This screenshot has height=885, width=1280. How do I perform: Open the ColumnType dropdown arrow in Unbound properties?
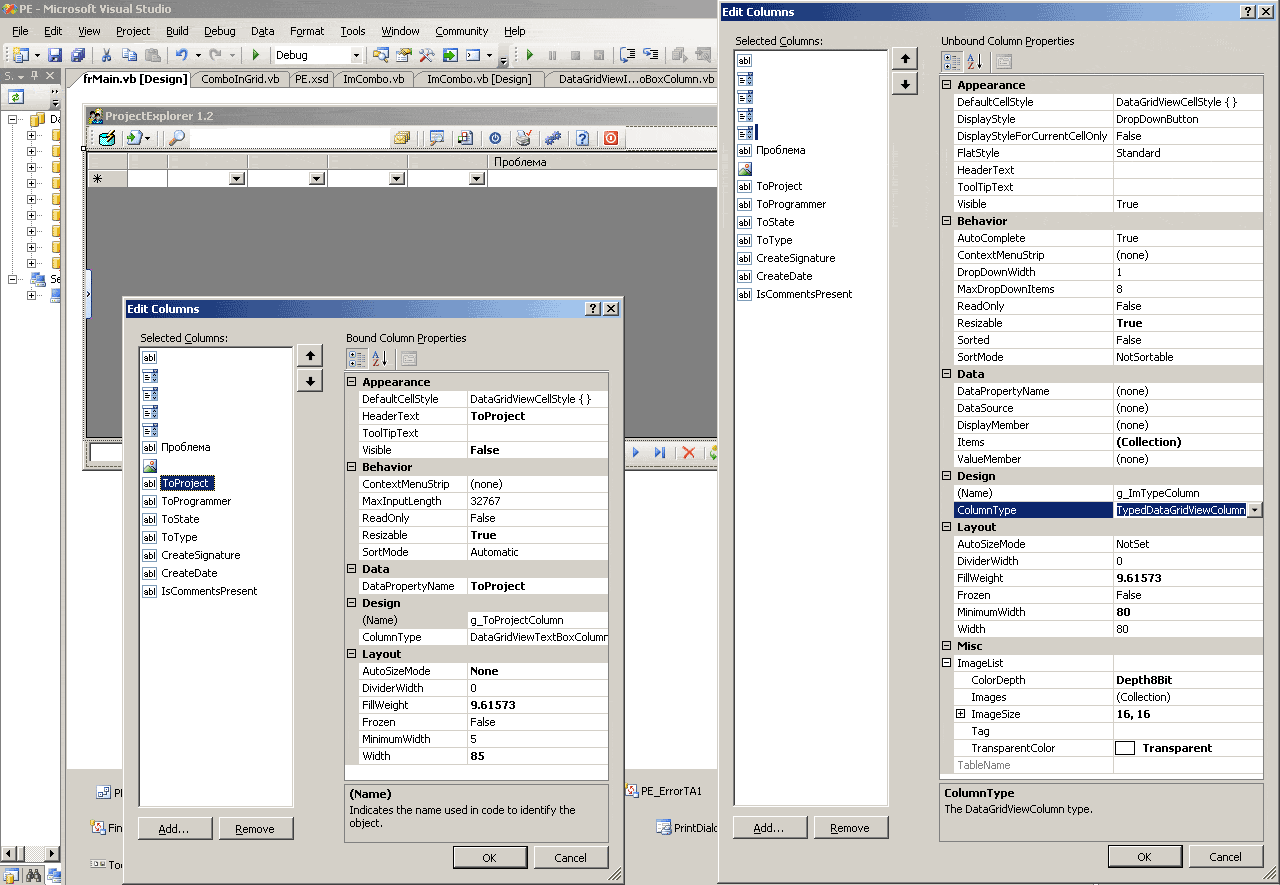[x=1255, y=510]
